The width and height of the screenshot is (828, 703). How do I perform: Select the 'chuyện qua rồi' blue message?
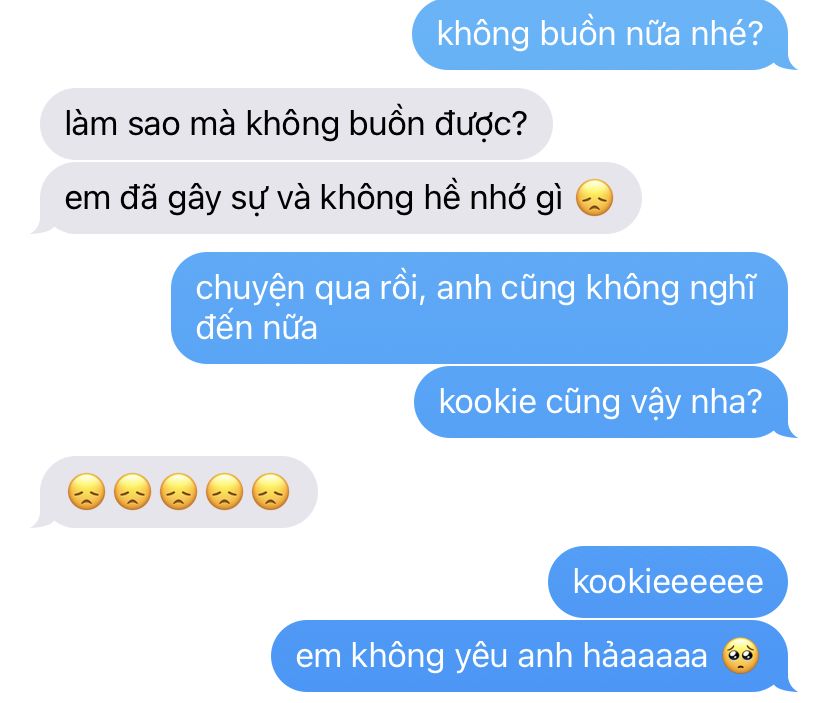[479, 308]
